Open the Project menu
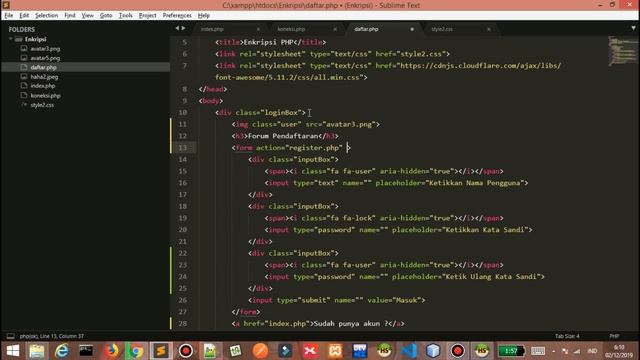 coord(147,16)
